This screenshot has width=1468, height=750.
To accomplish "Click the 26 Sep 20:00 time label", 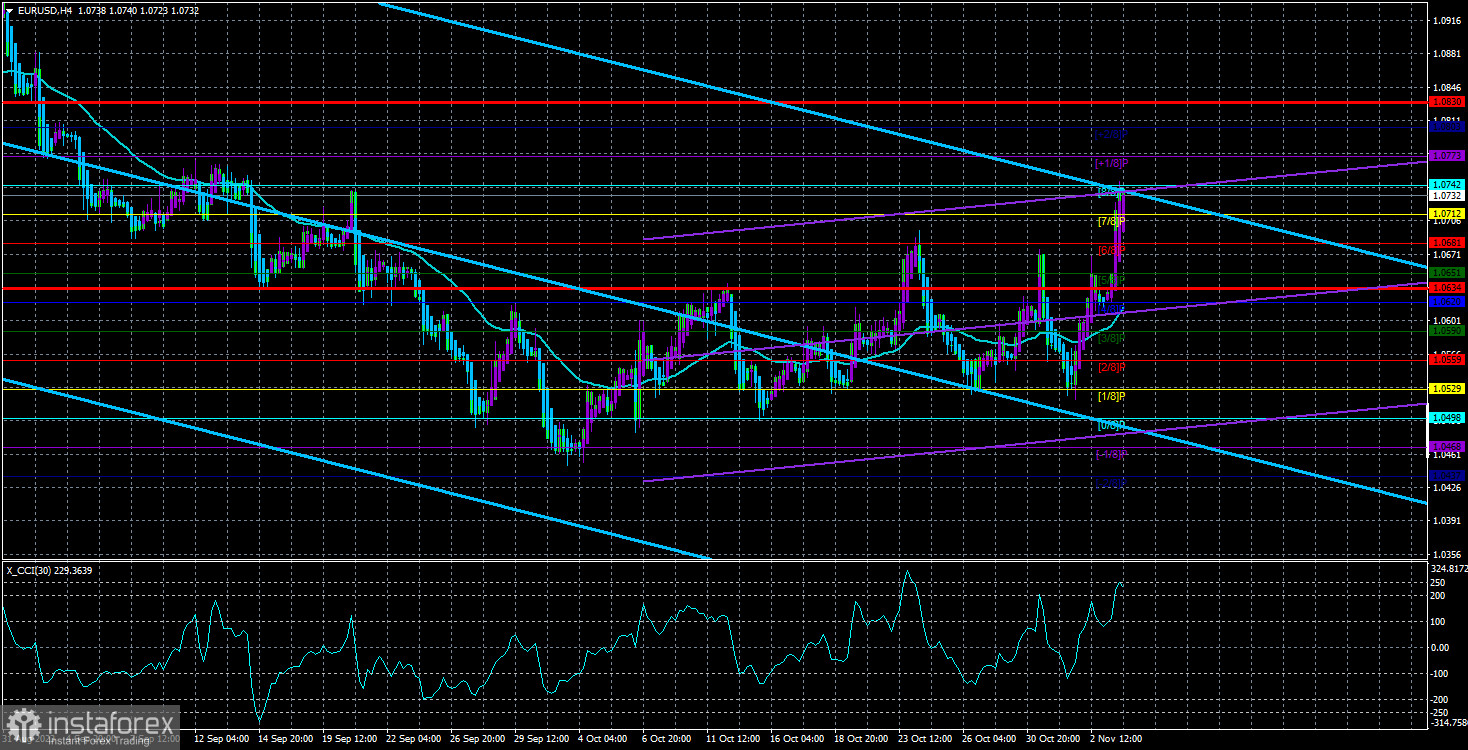I will tap(477, 739).
